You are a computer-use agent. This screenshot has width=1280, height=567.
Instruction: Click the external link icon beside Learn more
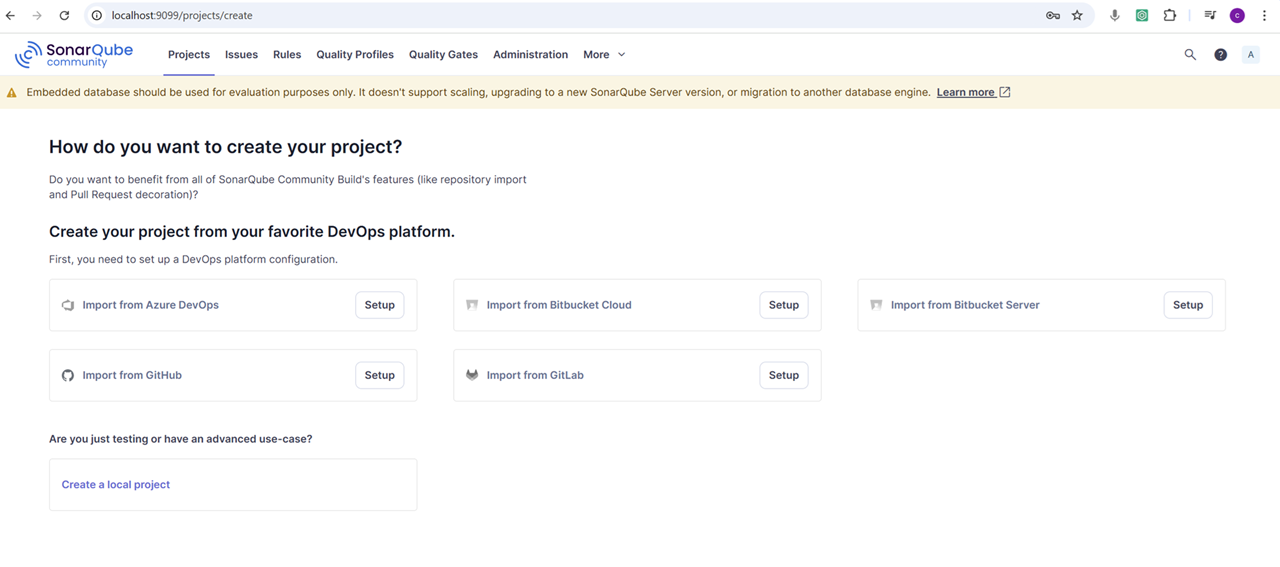[1005, 92]
